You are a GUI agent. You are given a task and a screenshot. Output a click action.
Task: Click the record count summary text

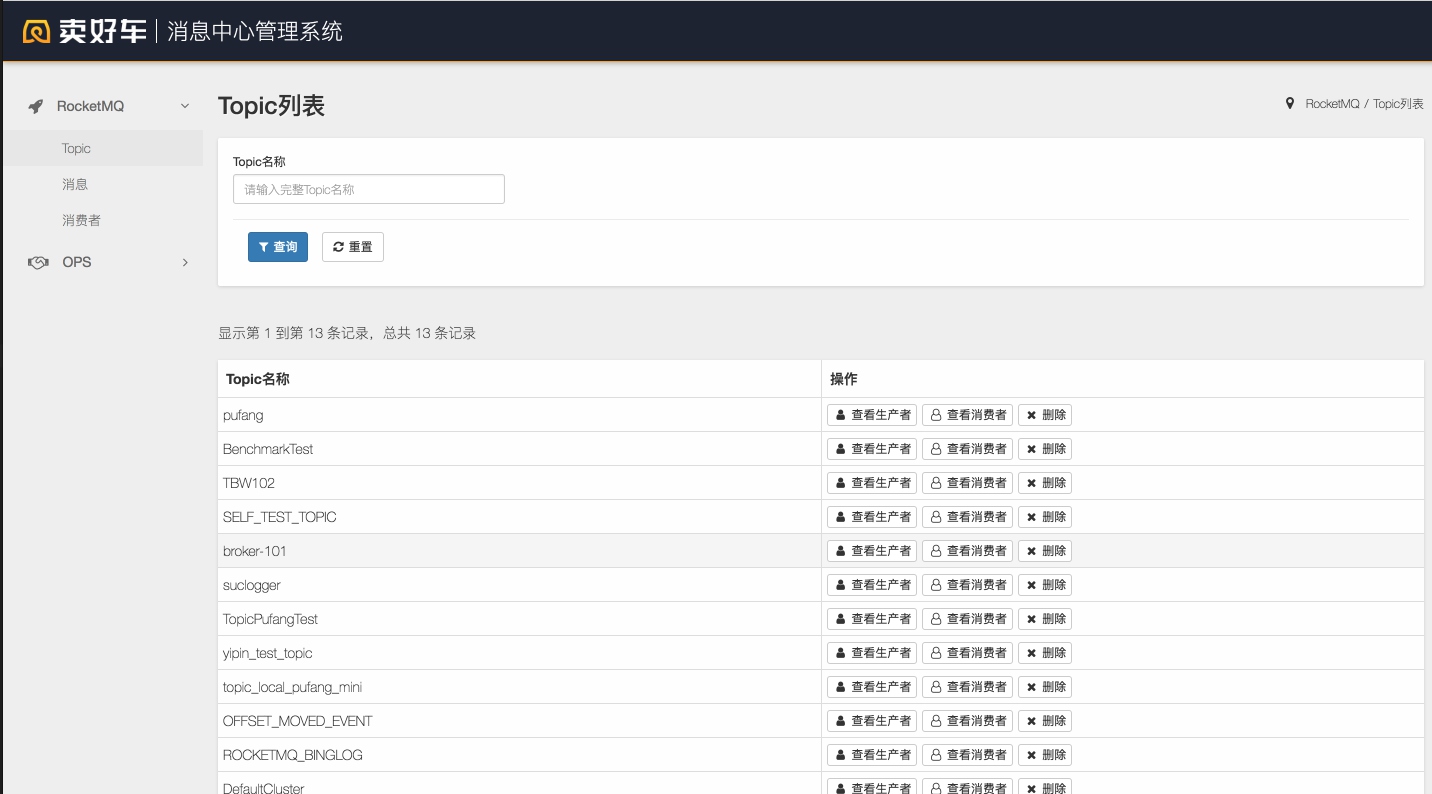pos(347,333)
